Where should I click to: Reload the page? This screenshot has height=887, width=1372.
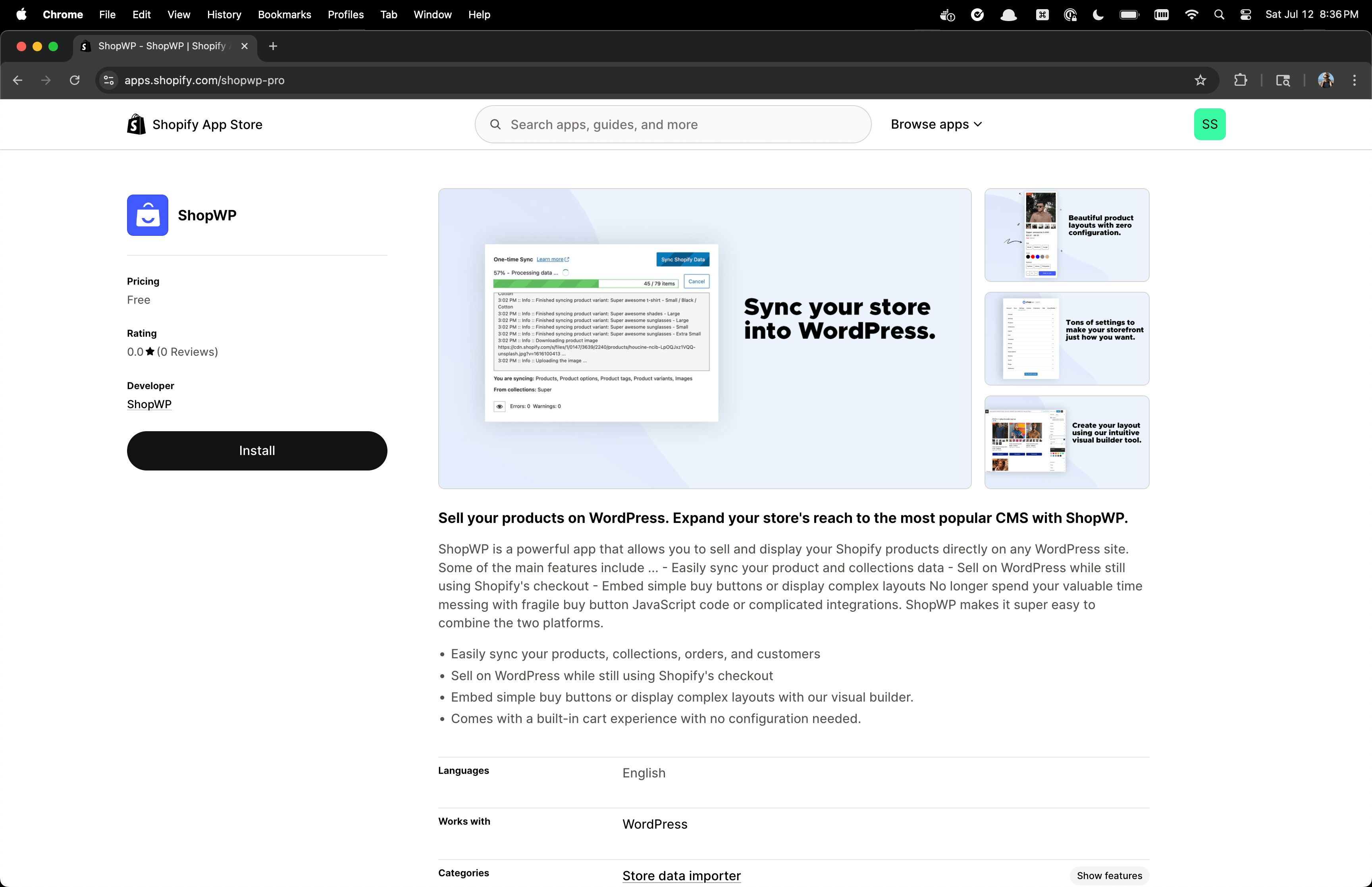point(75,80)
